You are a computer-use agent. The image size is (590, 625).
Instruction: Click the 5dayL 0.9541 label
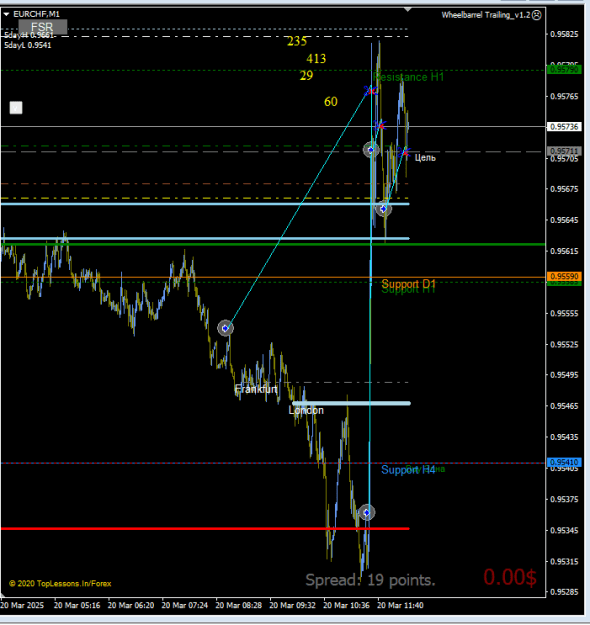click(28, 45)
